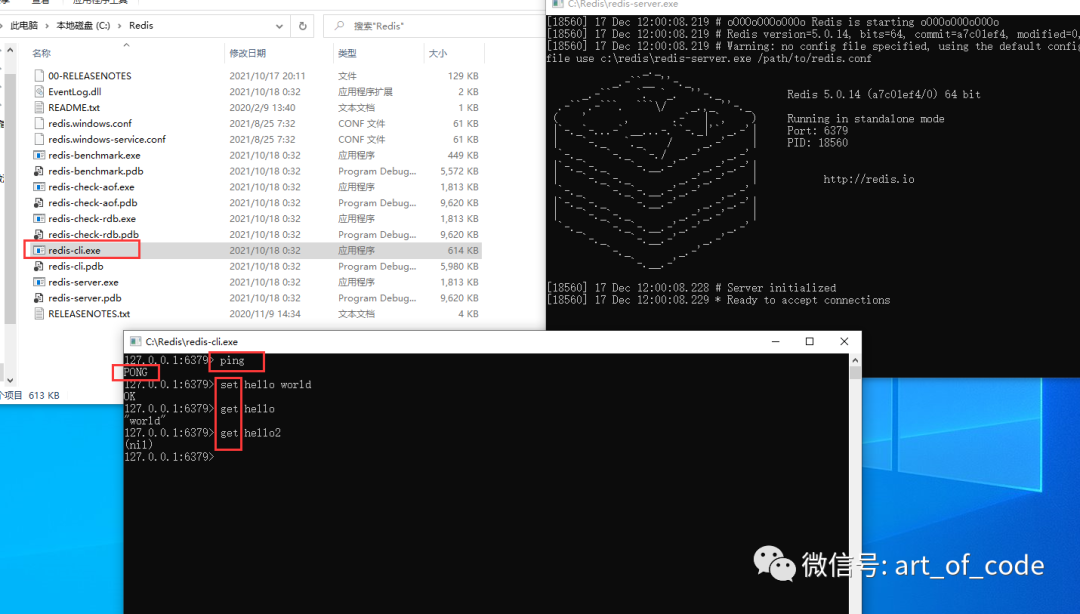
Task: Select the EventLog.dll file name
Action: point(75,92)
